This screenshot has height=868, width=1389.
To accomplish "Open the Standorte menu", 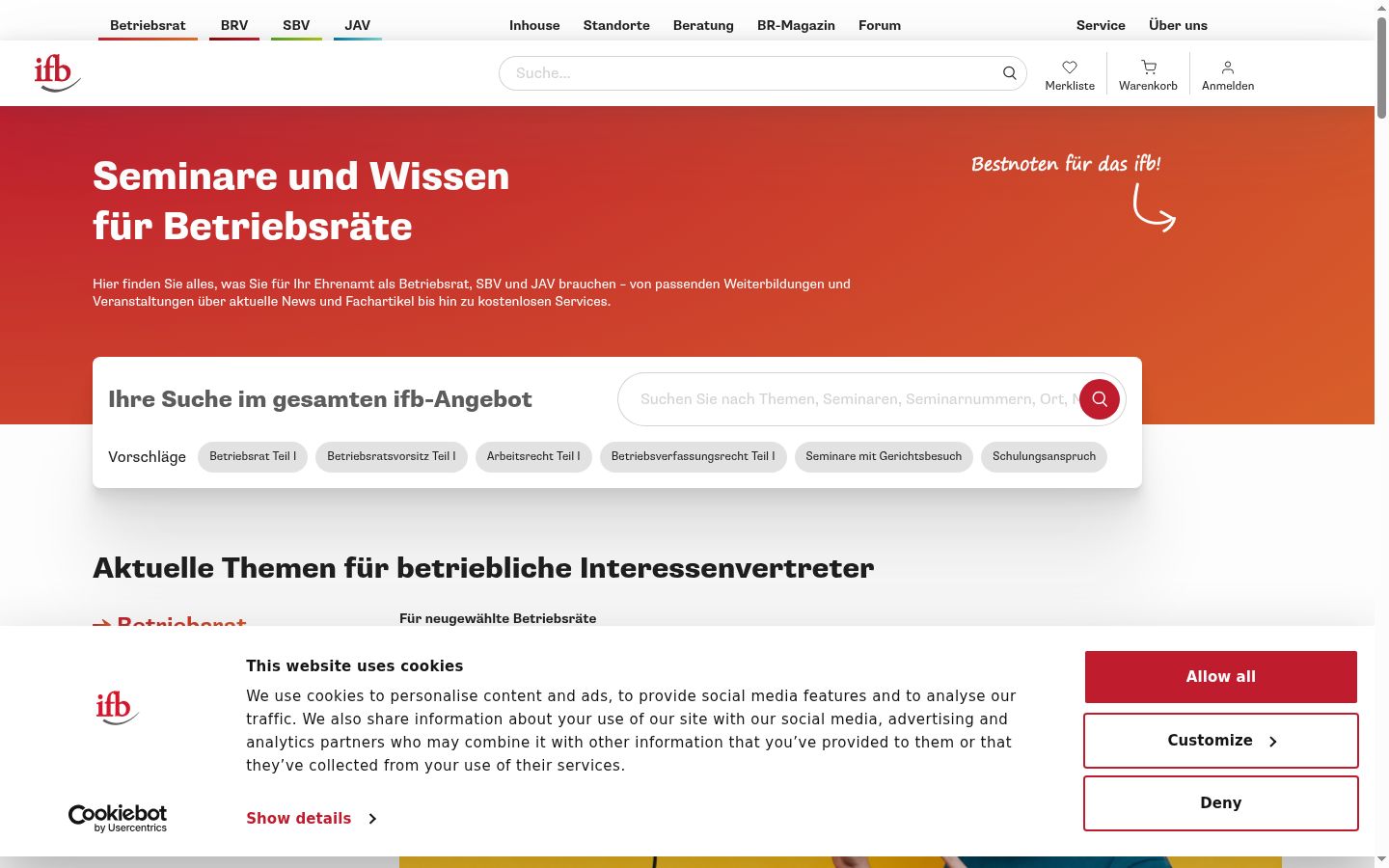I will [616, 25].
